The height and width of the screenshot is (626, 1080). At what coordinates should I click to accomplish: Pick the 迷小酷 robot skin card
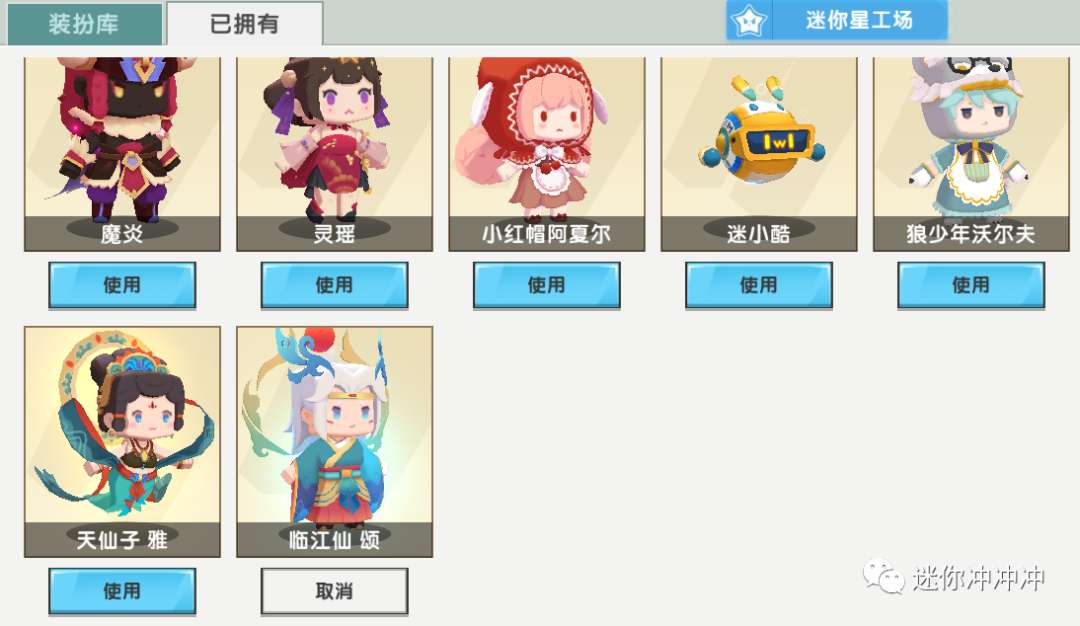coord(759,154)
